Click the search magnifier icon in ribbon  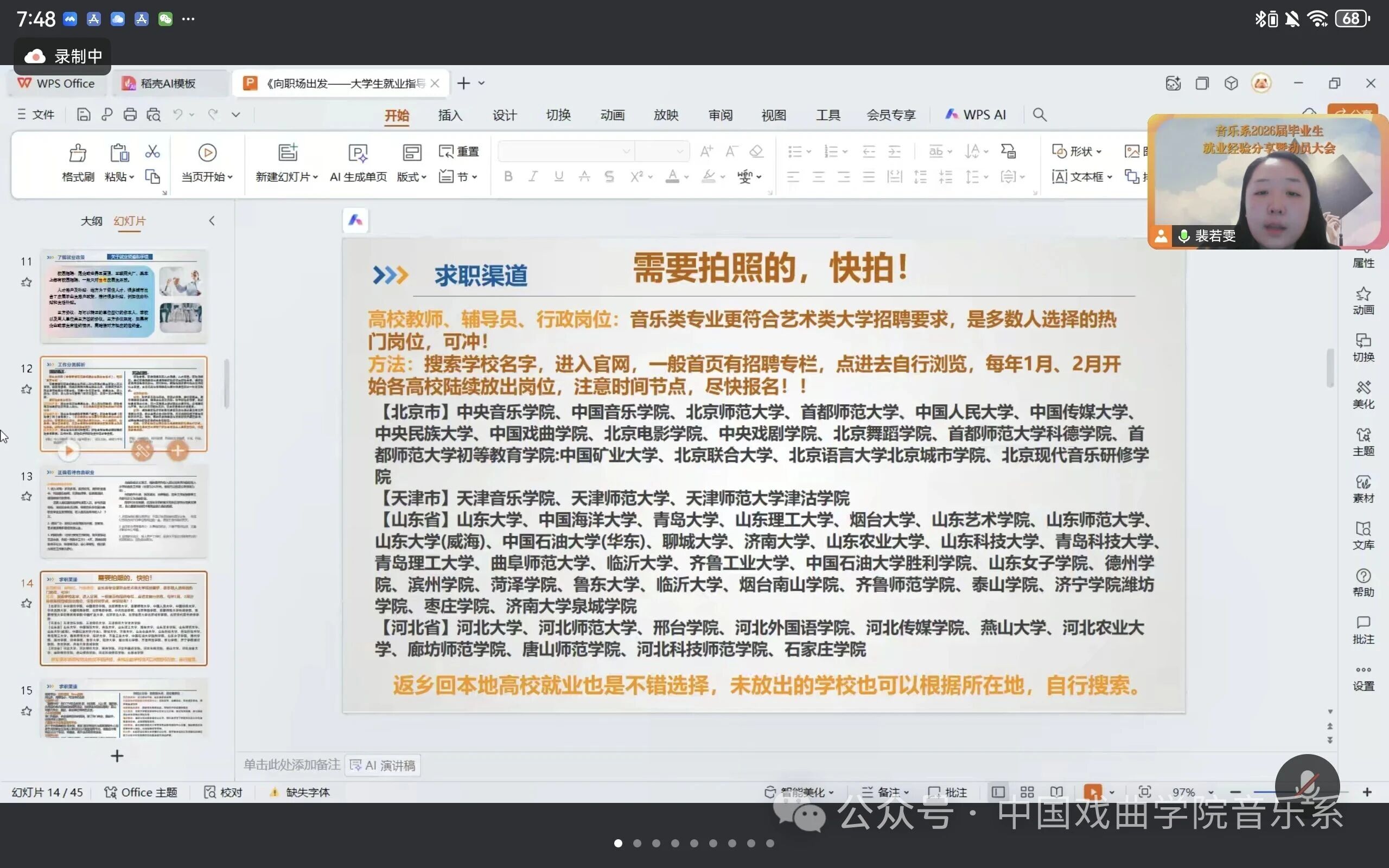[x=1040, y=115]
